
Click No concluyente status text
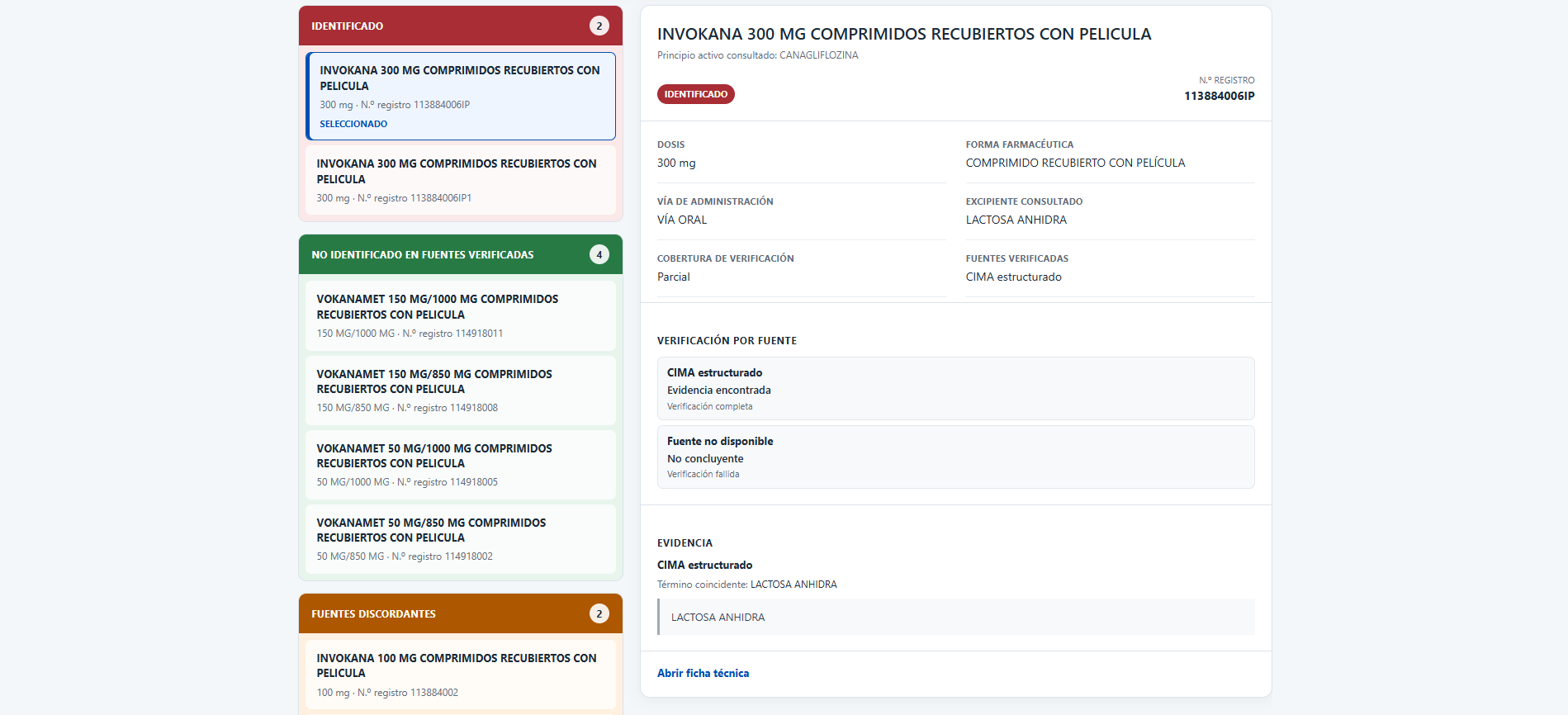click(x=705, y=458)
